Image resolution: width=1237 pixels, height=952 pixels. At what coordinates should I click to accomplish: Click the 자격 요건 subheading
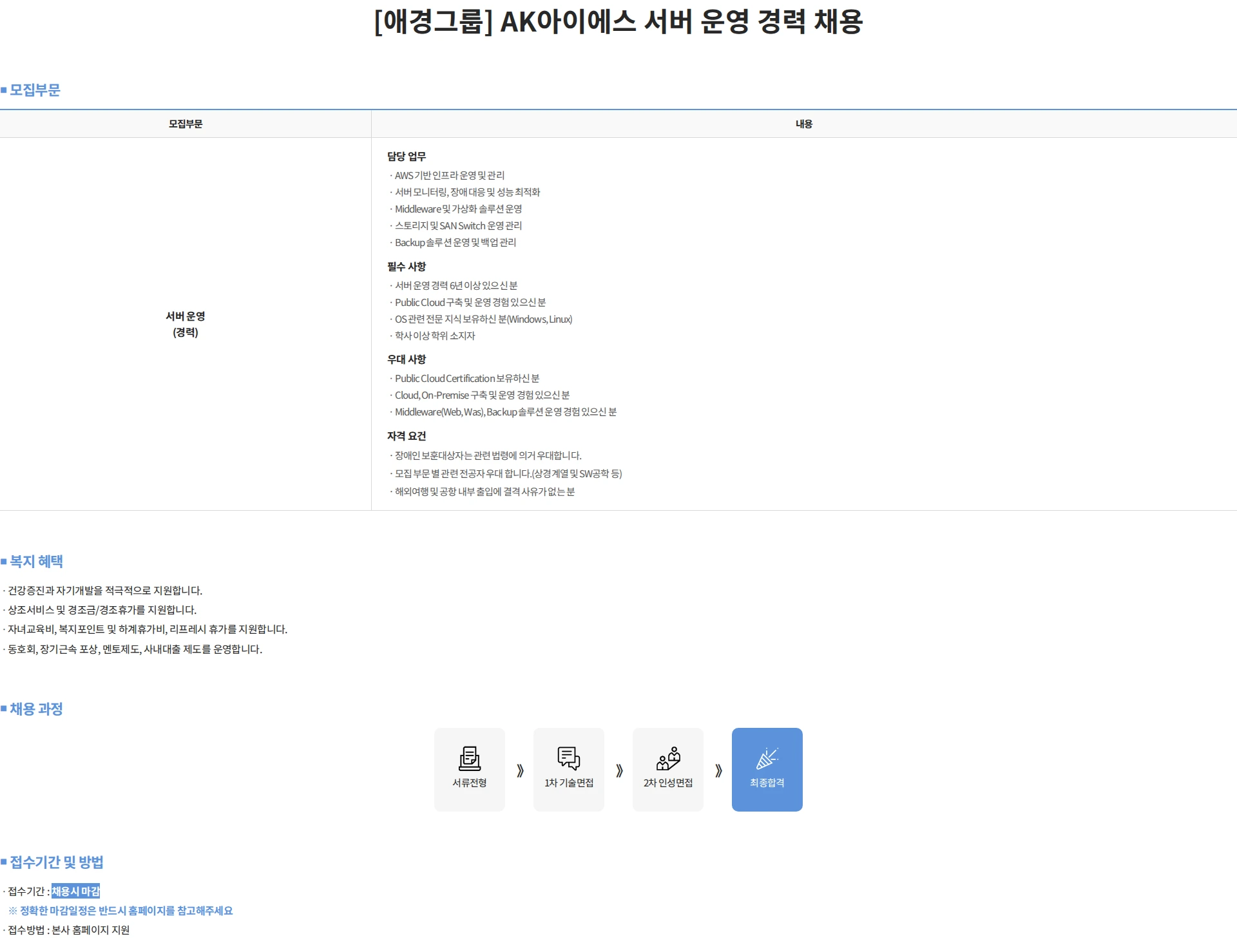click(x=407, y=436)
